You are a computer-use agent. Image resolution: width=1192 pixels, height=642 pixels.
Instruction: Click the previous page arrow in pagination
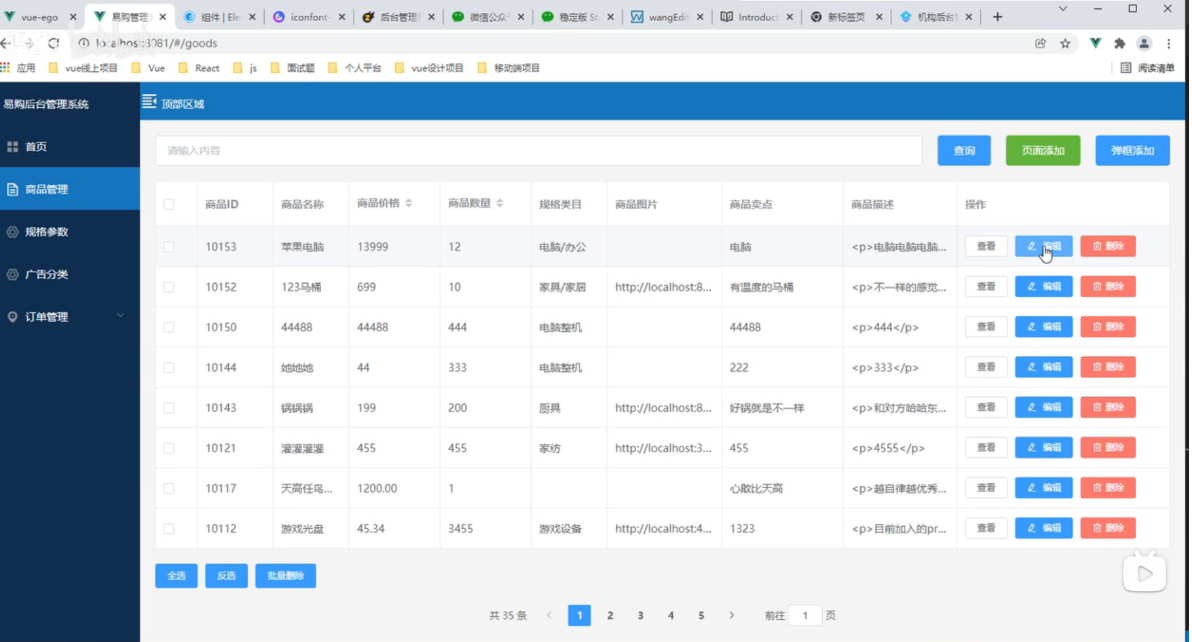549,615
